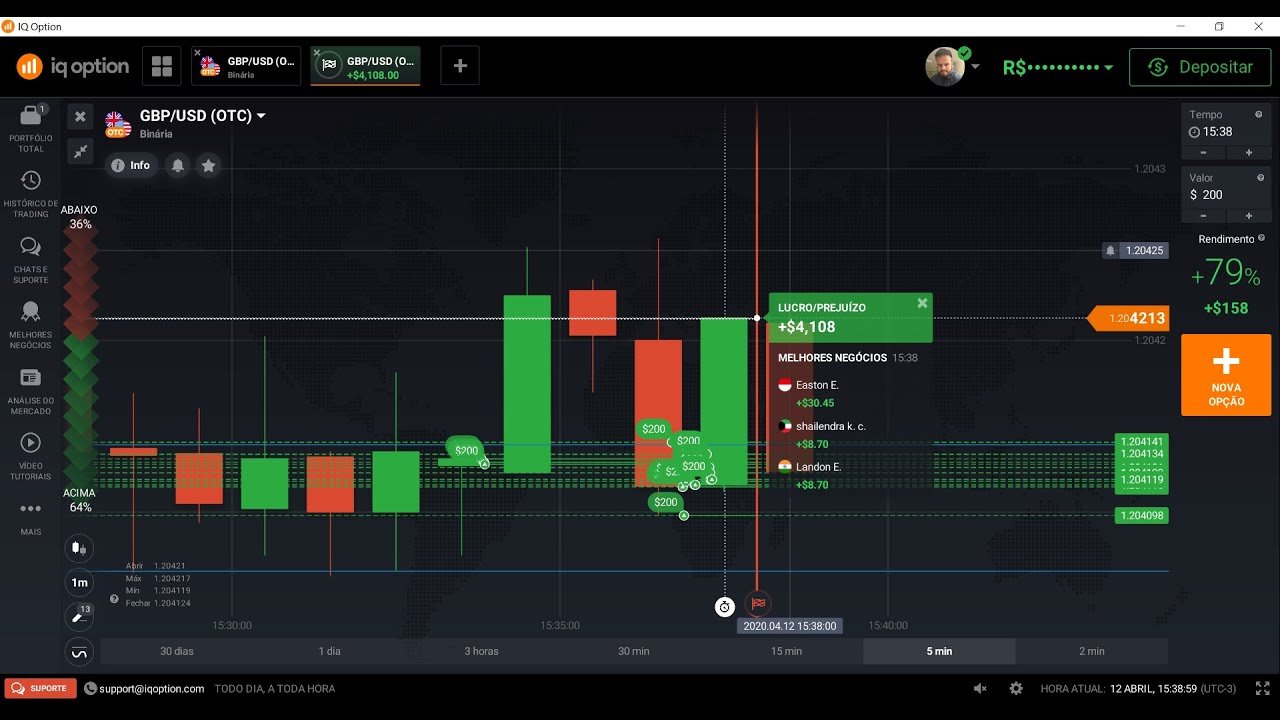Select the 2 min timeframe
The width and height of the screenshot is (1280, 720).
click(1092, 651)
